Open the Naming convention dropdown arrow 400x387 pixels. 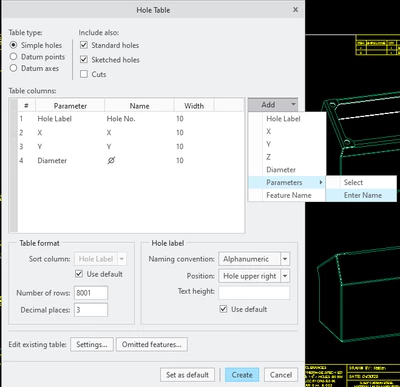point(285,259)
